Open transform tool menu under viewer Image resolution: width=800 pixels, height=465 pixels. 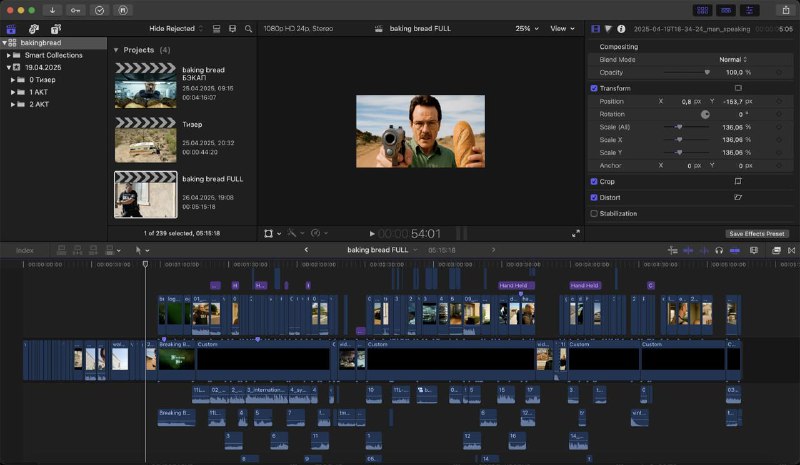[272, 234]
